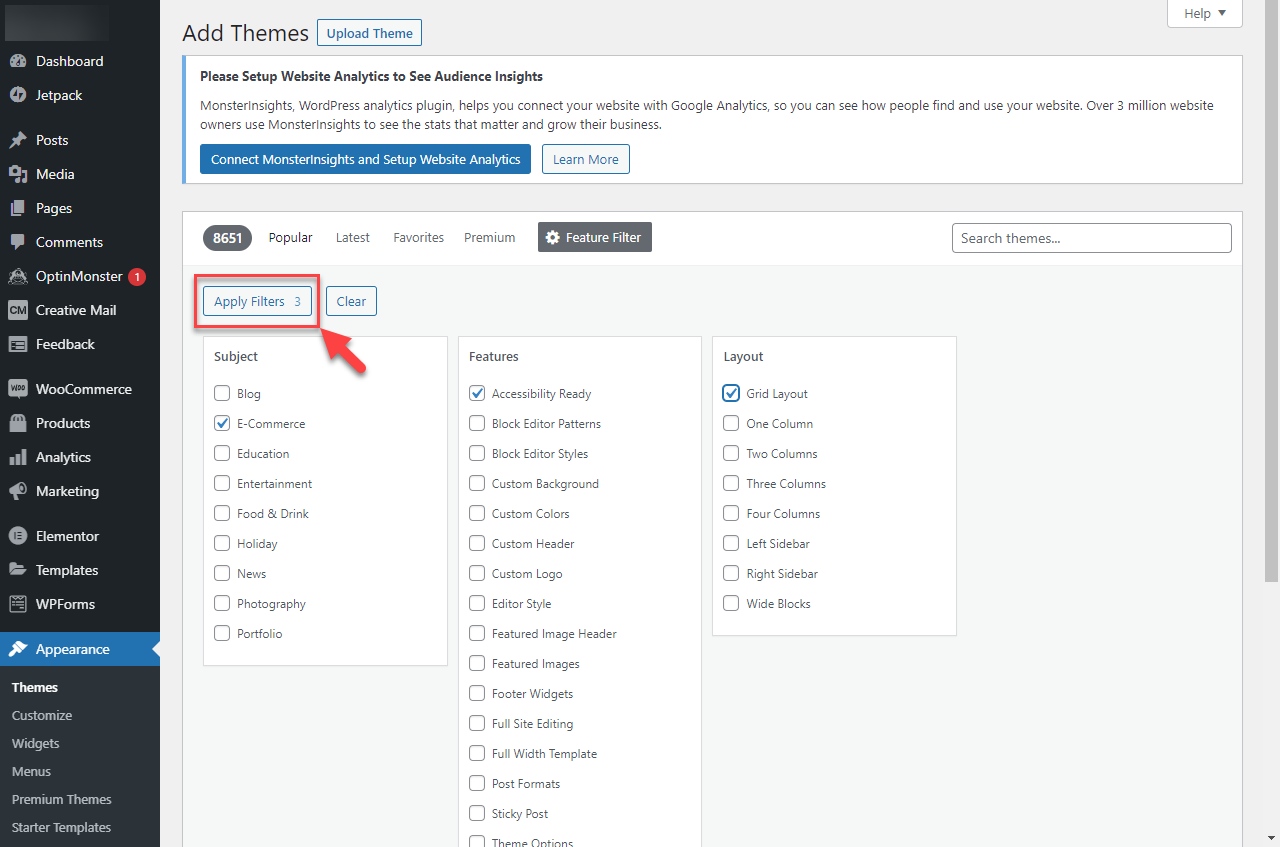This screenshot has width=1280, height=847.
Task: Click the Marketing megaphone icon
Action: 18,491
